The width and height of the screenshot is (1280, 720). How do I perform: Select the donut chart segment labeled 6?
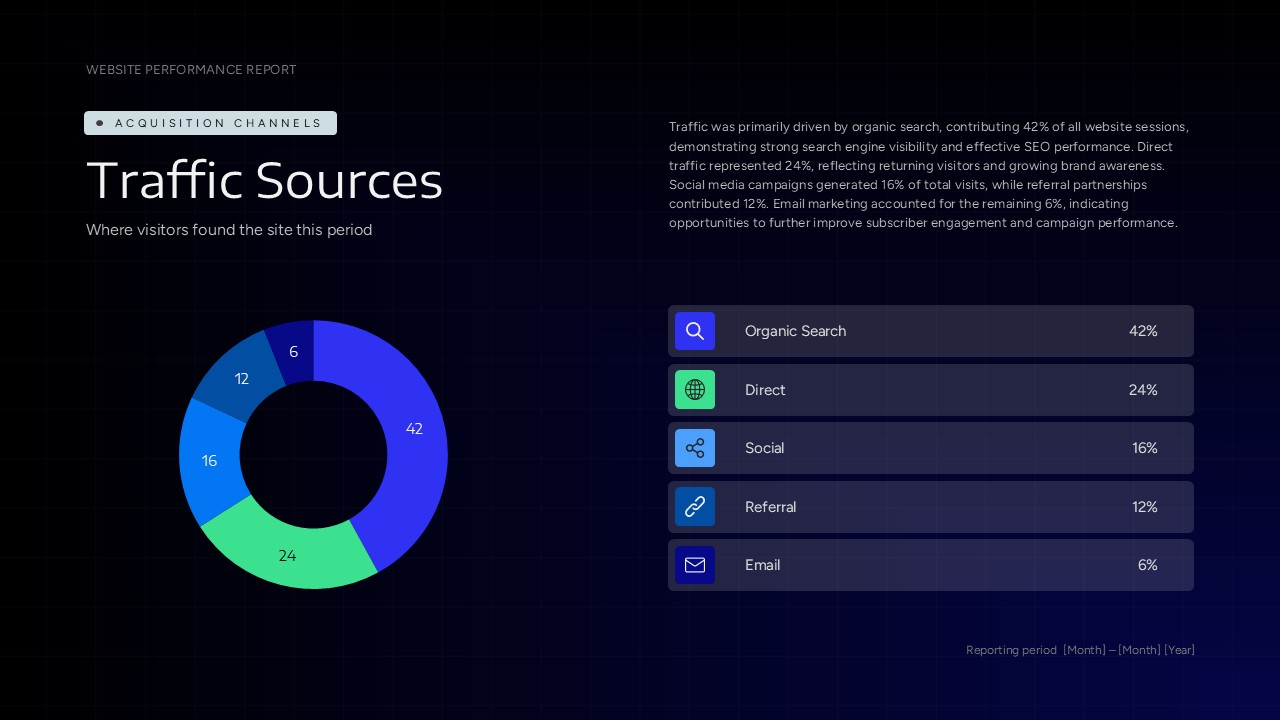pyautogui.click(x=294, y=351)
